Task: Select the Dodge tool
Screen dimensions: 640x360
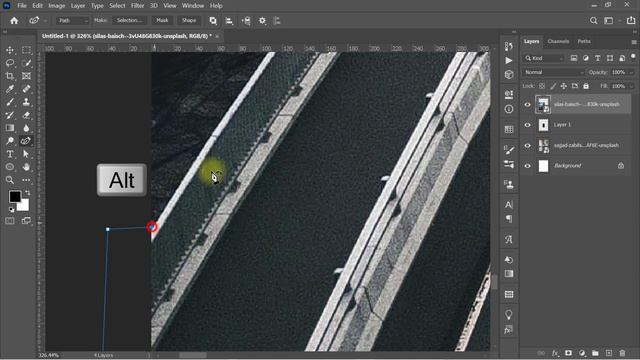Action: 10,141
